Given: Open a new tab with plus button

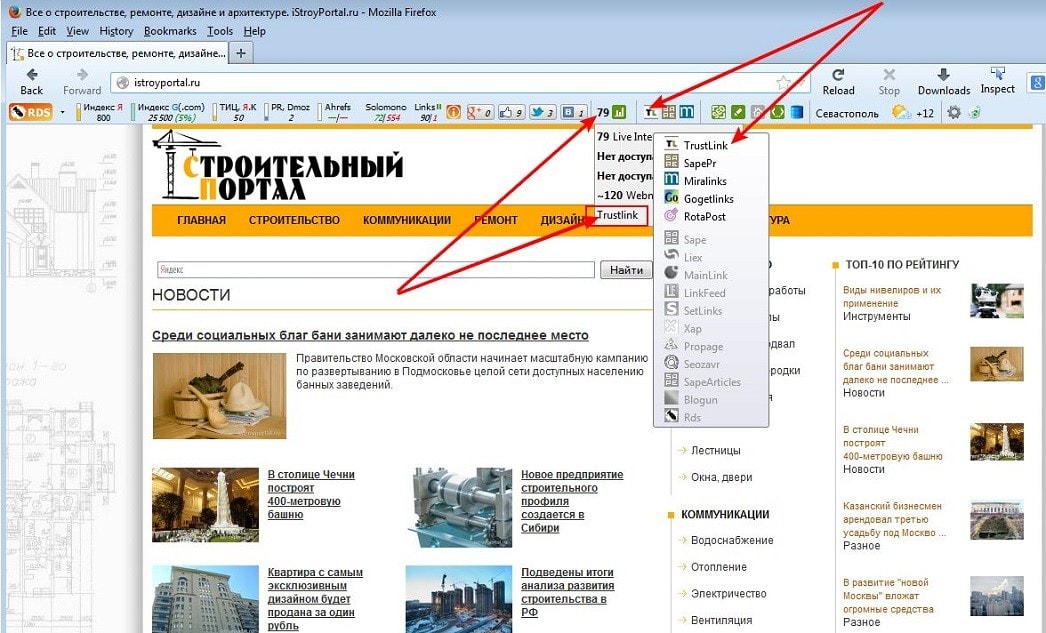Looking at the screenshot, I should pos(241,53).
